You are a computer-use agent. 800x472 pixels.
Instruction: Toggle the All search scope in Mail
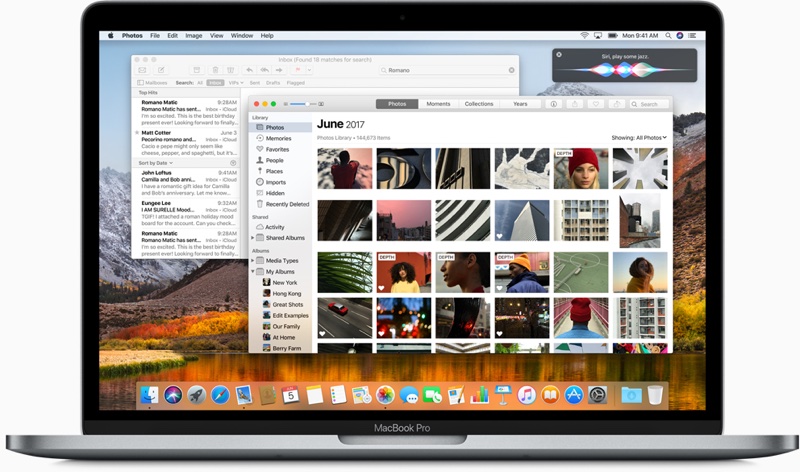(x=199, y=82)
